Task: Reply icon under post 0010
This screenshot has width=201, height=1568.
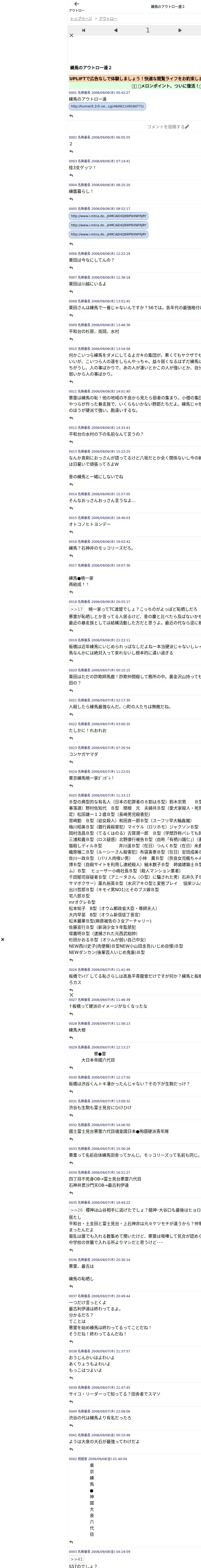Action: coord(71,382)
